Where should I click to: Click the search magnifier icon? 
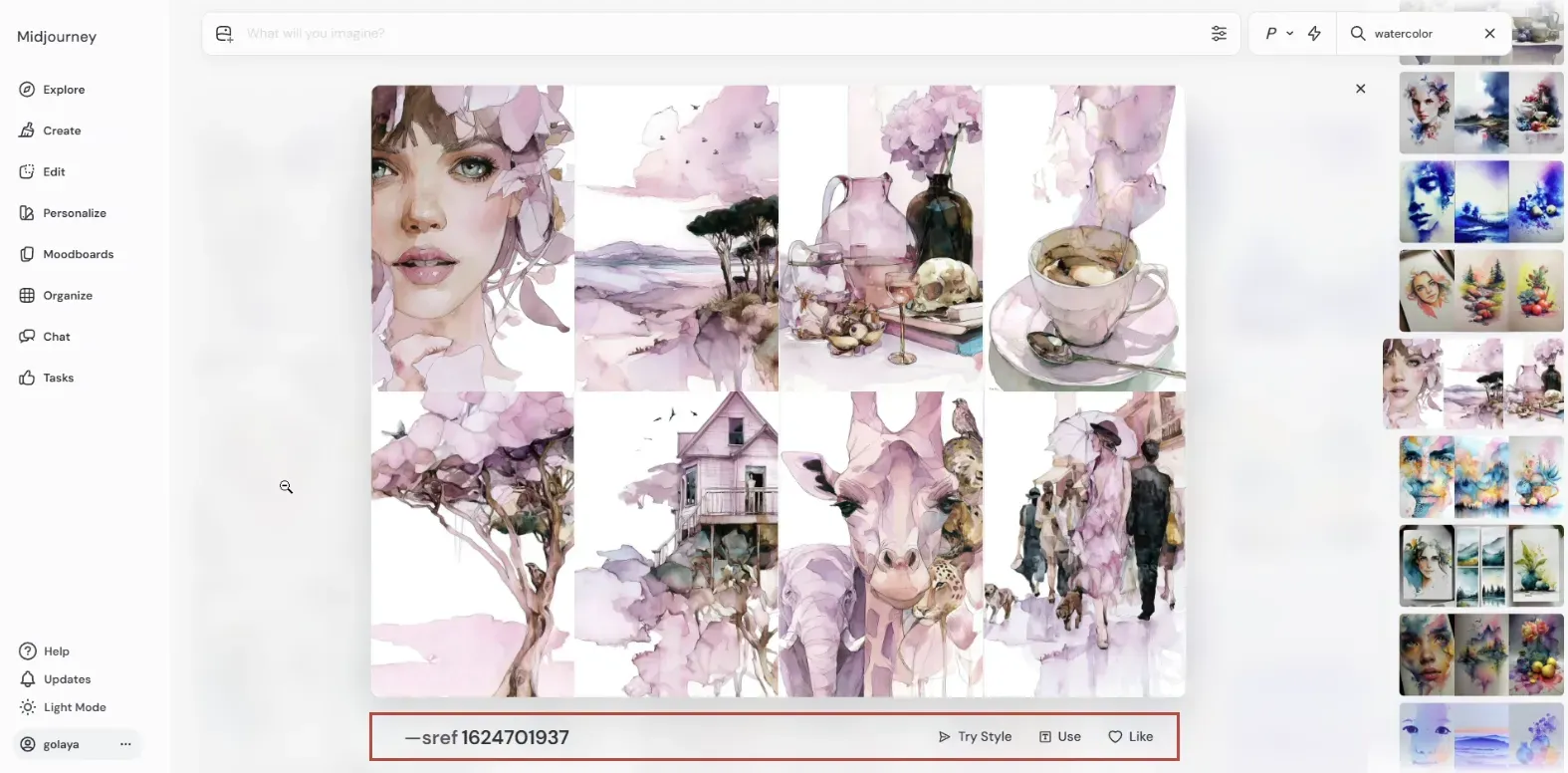1358,34
